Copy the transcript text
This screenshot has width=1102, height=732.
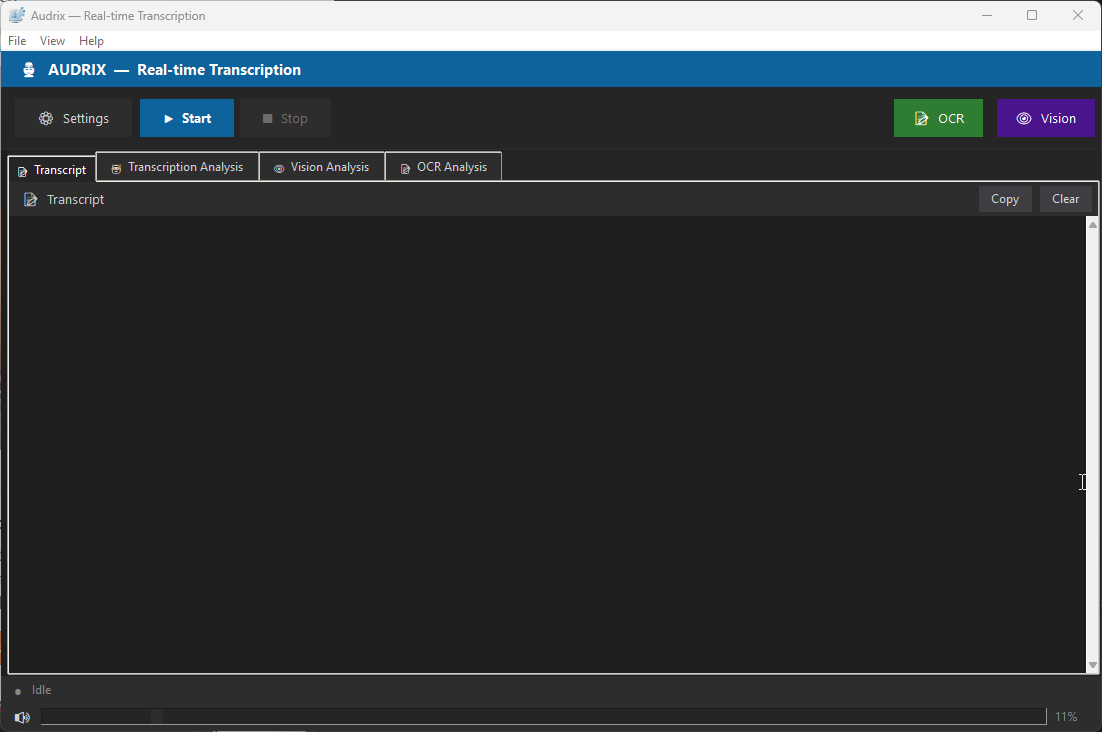tap(1005, 199)
